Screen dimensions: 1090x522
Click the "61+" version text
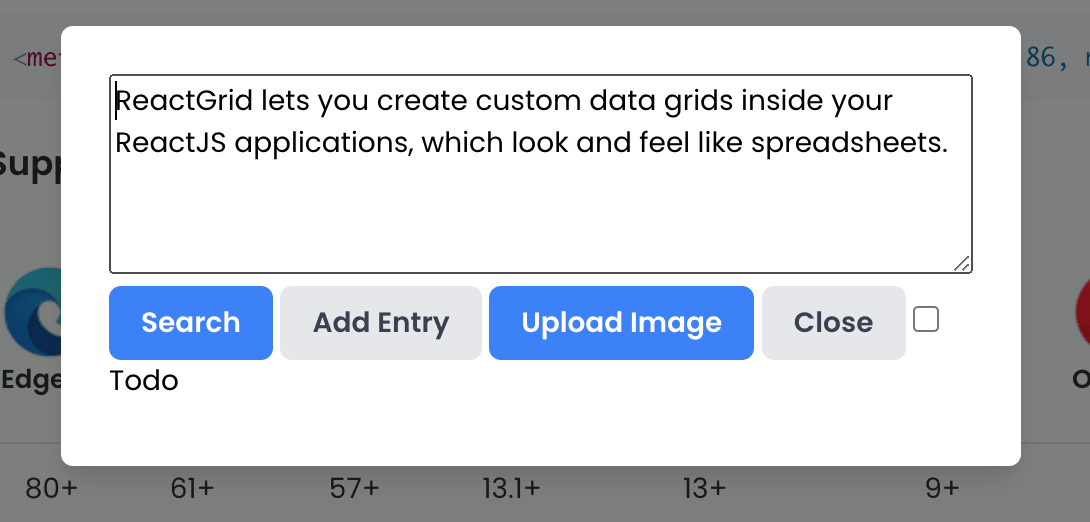193,489
